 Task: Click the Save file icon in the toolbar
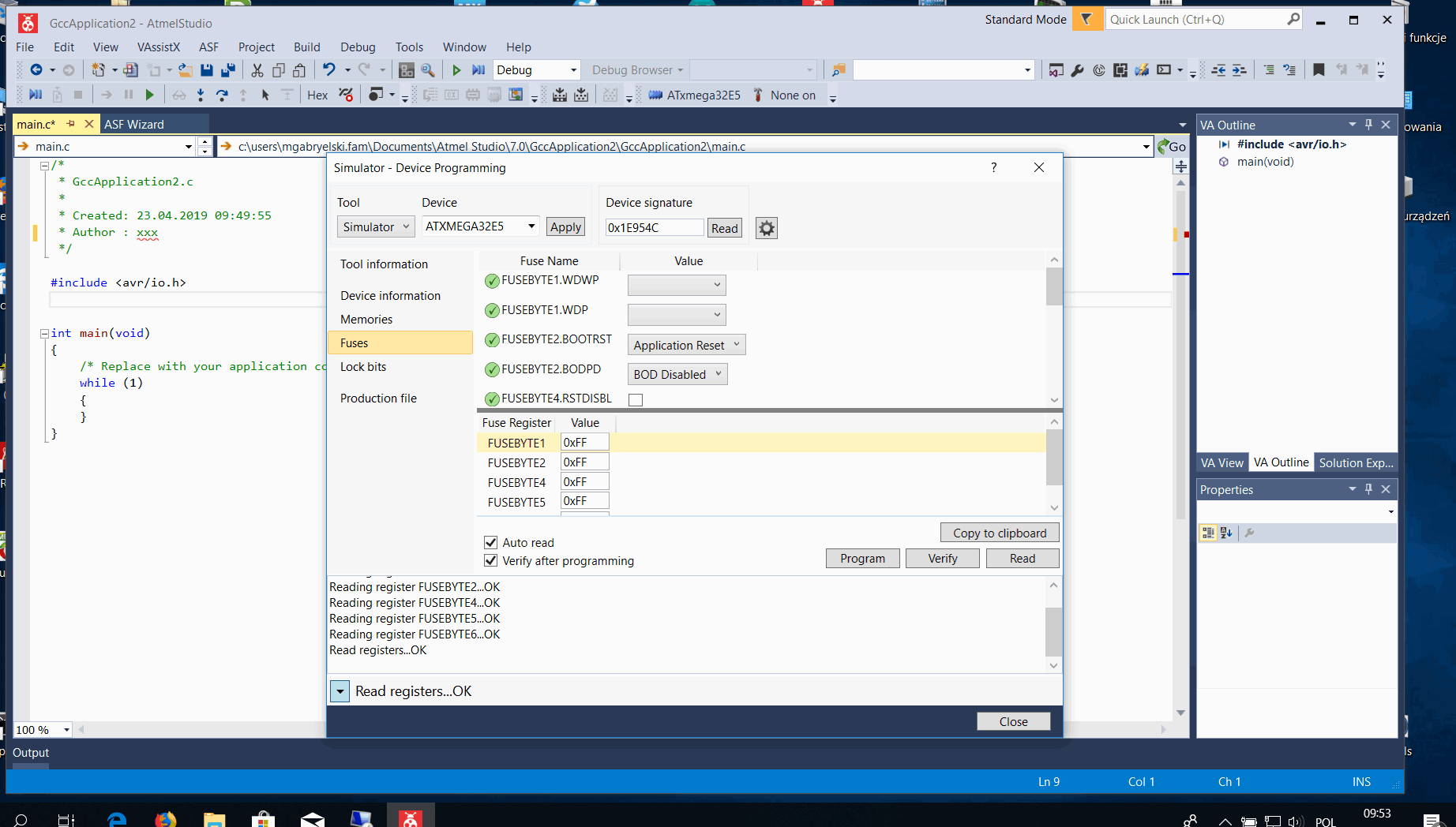(207, 70)
